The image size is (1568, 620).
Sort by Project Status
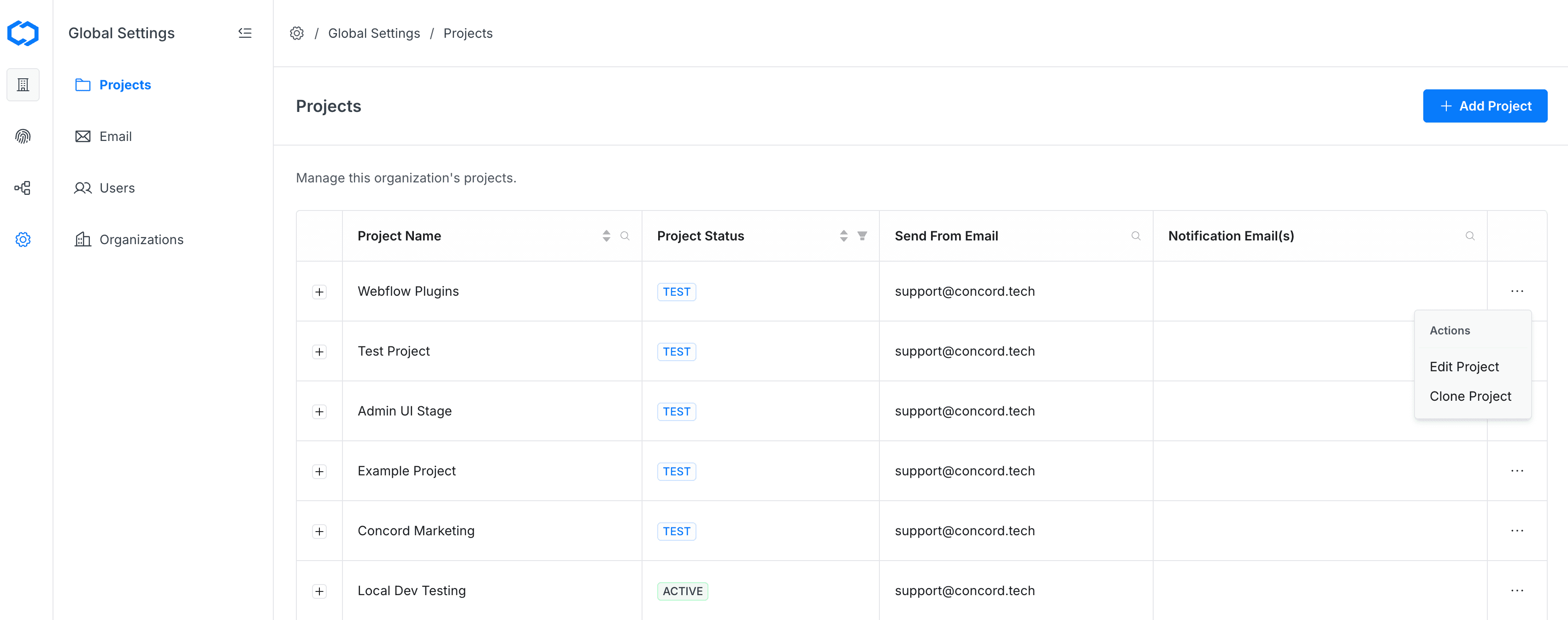(x=843, y=236)
